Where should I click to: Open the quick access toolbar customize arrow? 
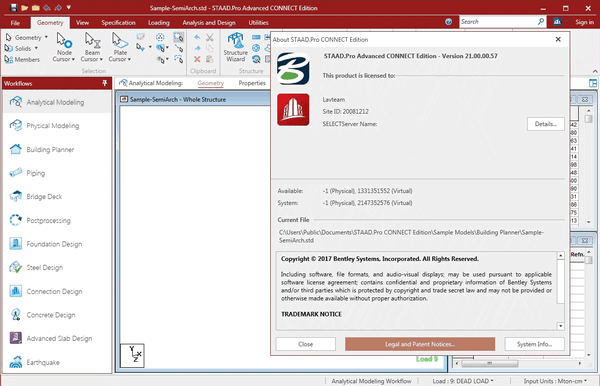(69, 7)
